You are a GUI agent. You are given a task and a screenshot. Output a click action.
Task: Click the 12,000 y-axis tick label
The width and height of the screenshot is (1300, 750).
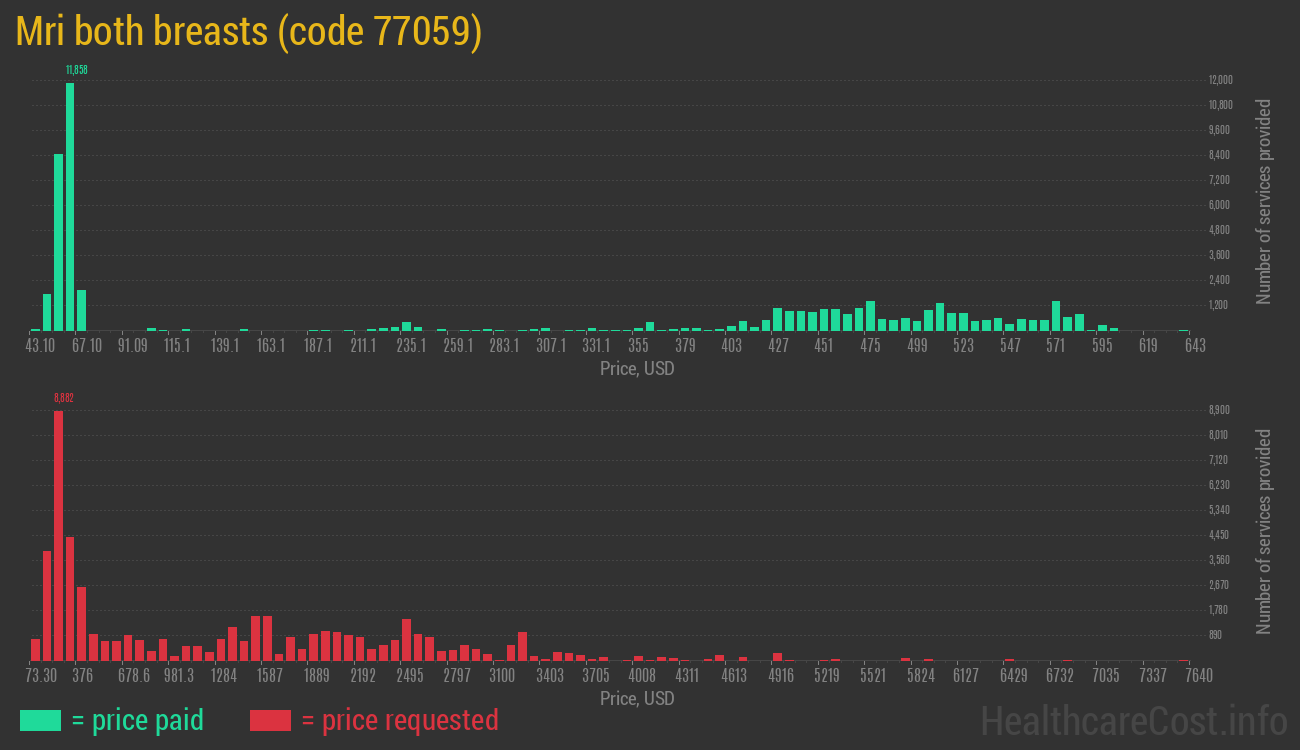coord(1220,80)
